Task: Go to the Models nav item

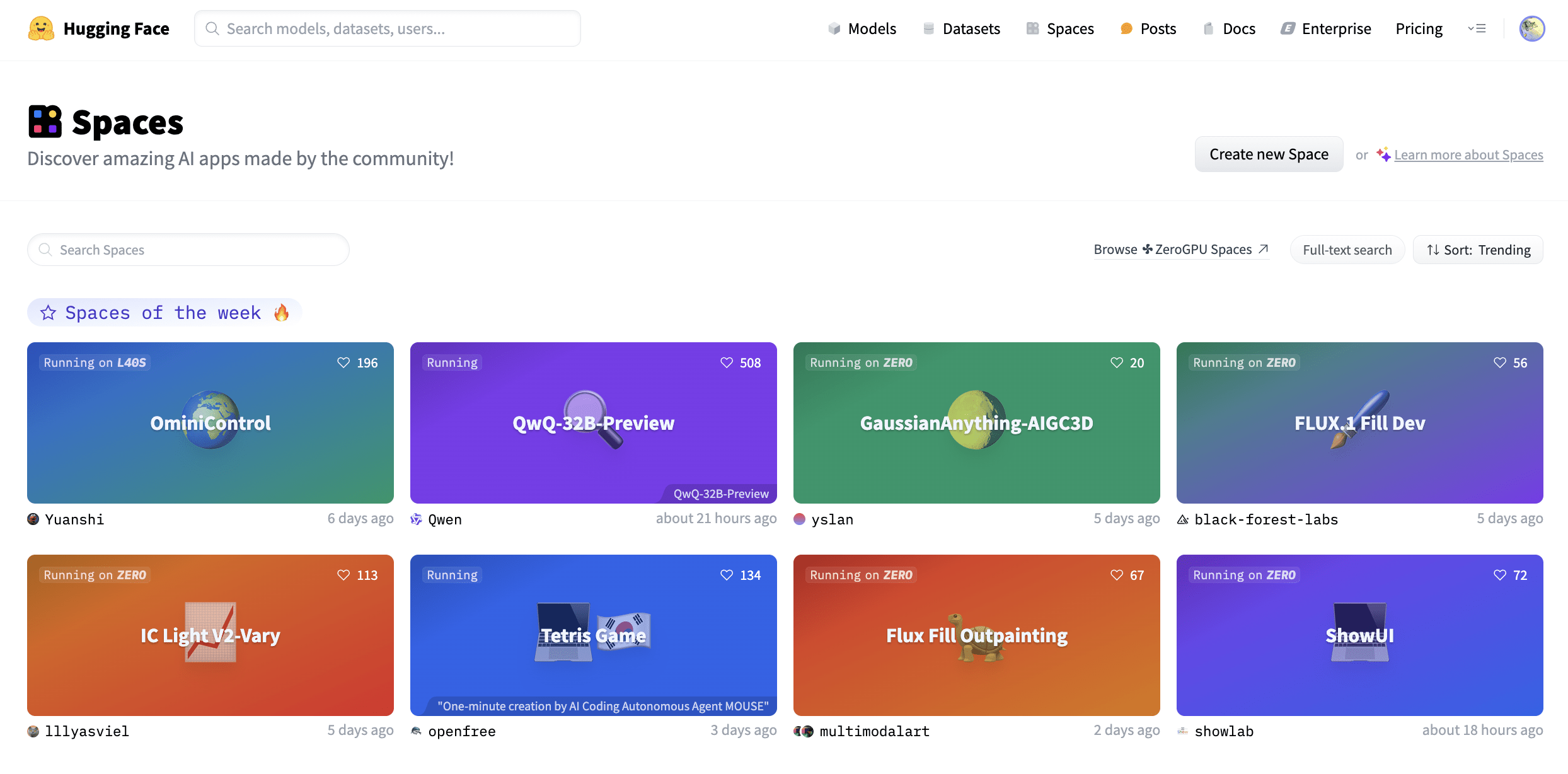Action: [862, 28]
